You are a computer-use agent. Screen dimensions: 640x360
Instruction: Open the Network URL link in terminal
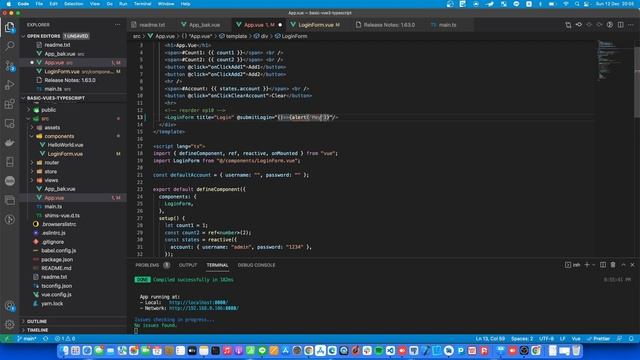(x=204, y=308)
